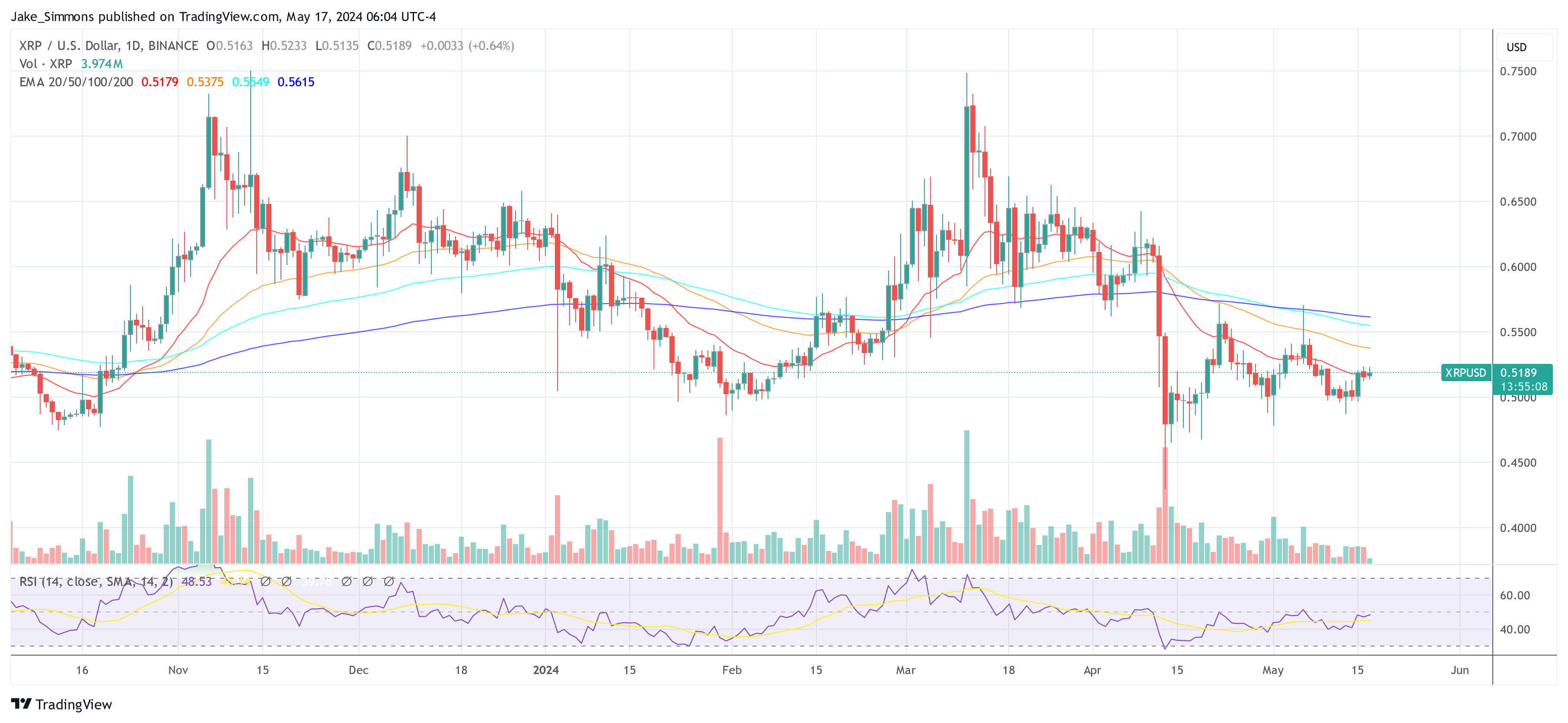Click the 1D interval label
1568x723 pixels.
(133, 46)
